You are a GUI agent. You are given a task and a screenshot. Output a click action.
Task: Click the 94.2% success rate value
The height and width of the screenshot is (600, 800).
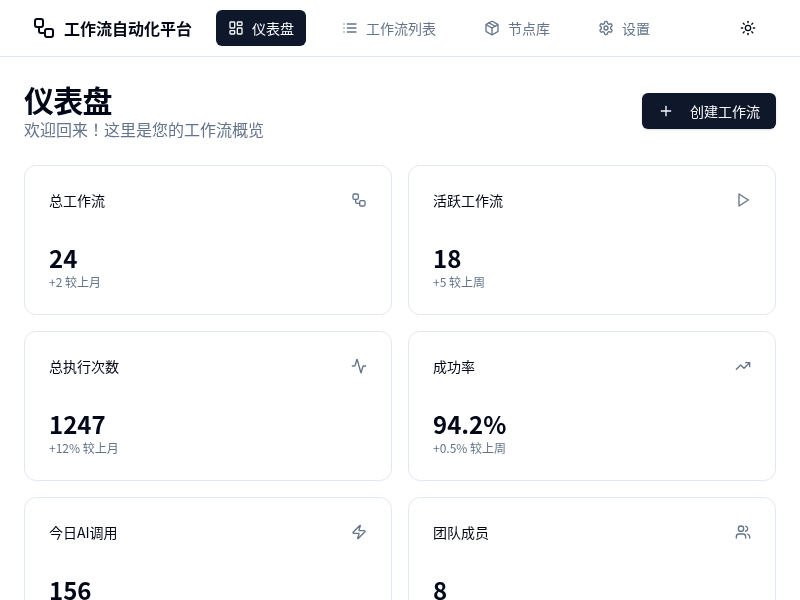click(x=469, y=425)
